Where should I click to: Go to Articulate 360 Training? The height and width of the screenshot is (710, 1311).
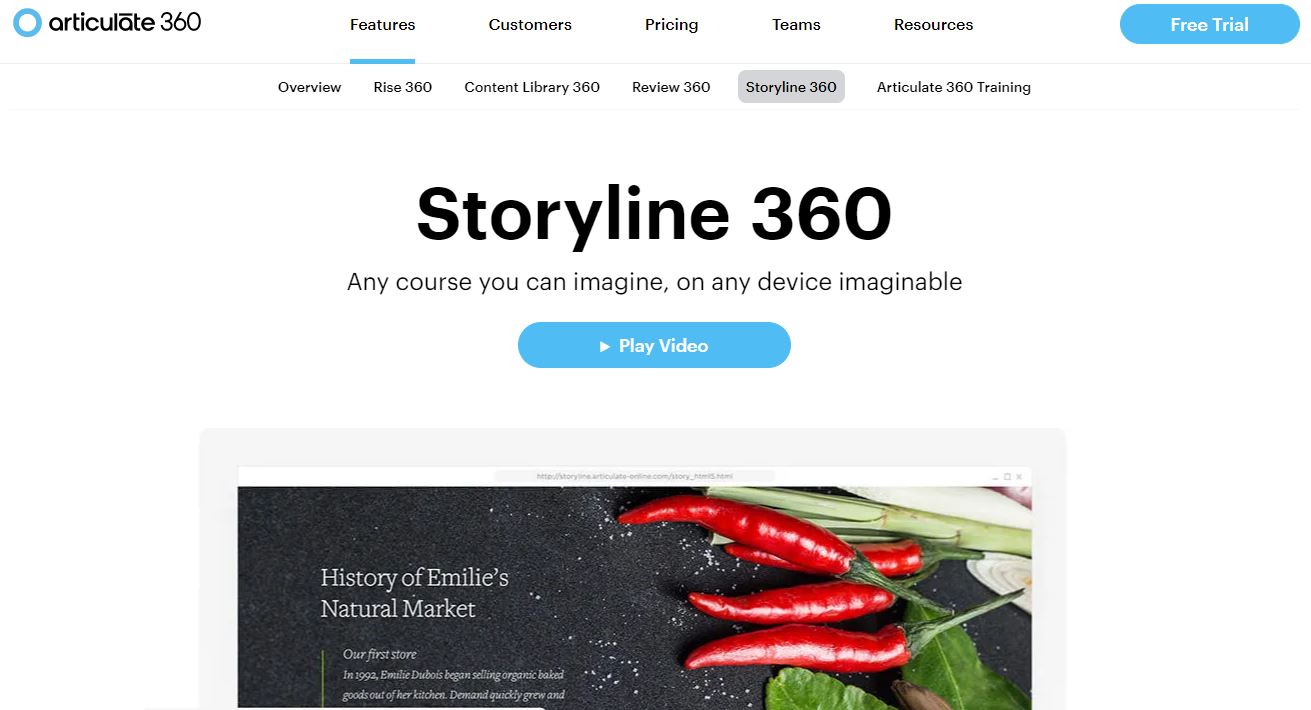(954, 87)
